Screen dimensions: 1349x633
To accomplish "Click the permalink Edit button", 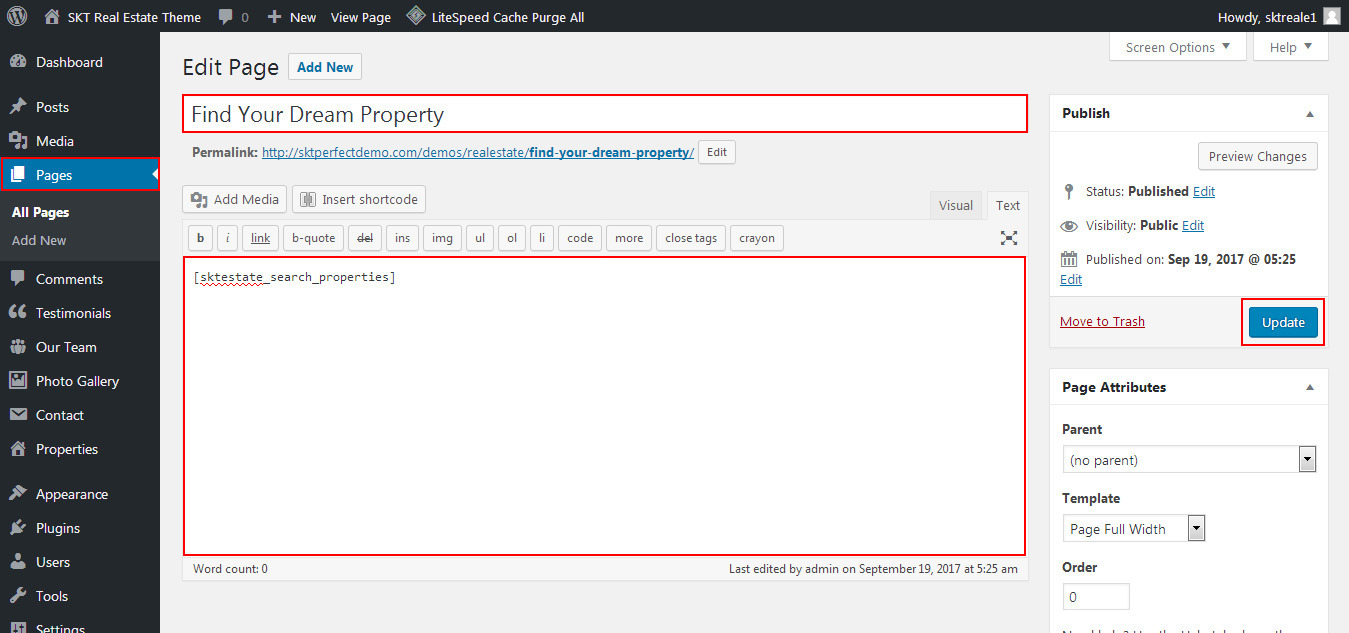I will (717, 152).
